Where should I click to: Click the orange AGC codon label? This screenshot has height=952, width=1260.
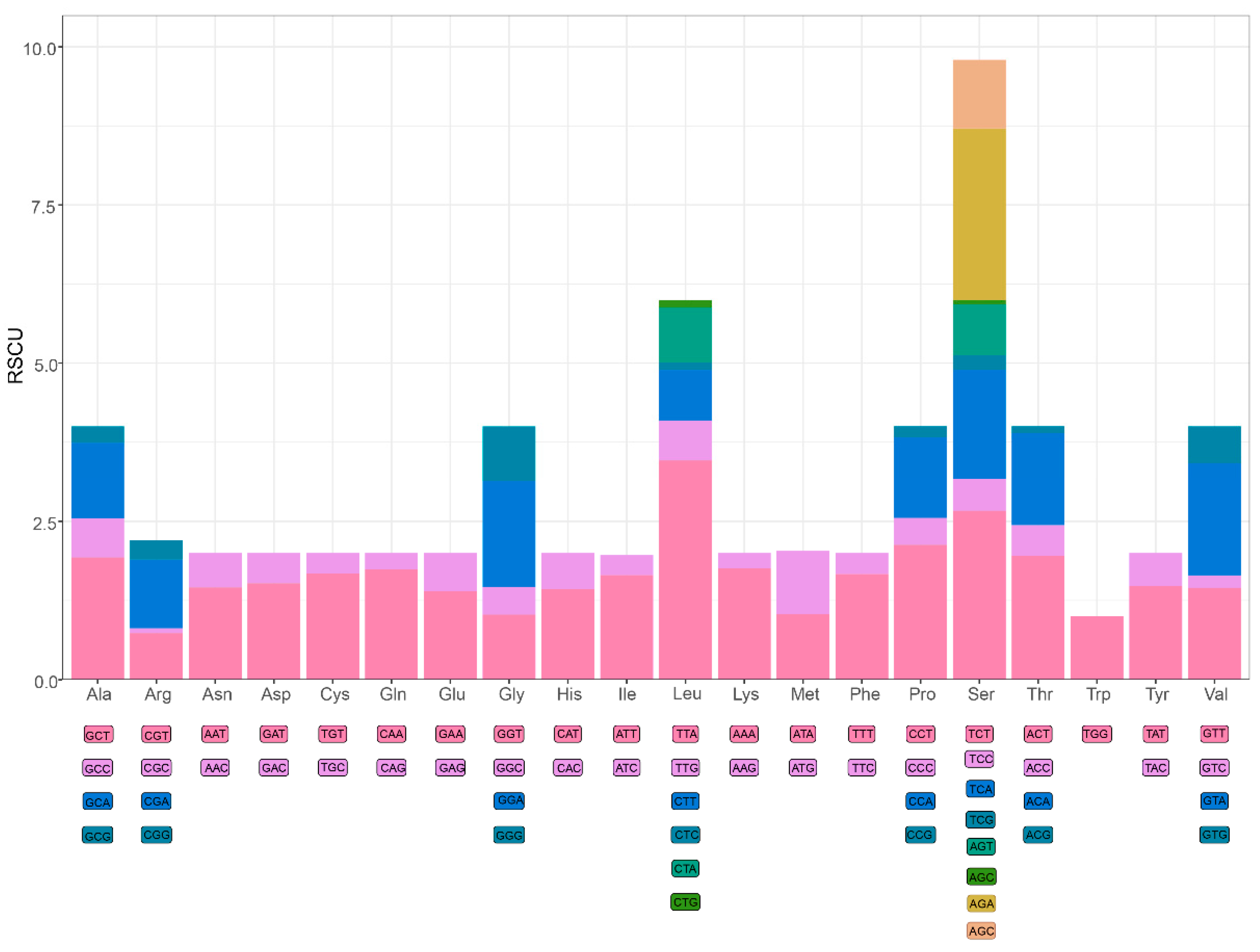click(981, 931)
